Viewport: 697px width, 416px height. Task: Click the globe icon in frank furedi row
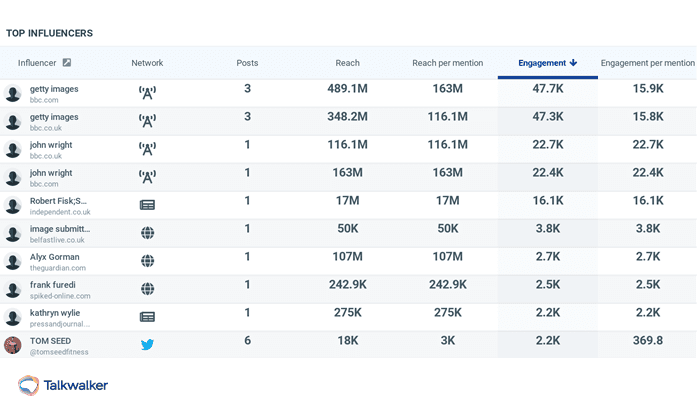point(147,289)
